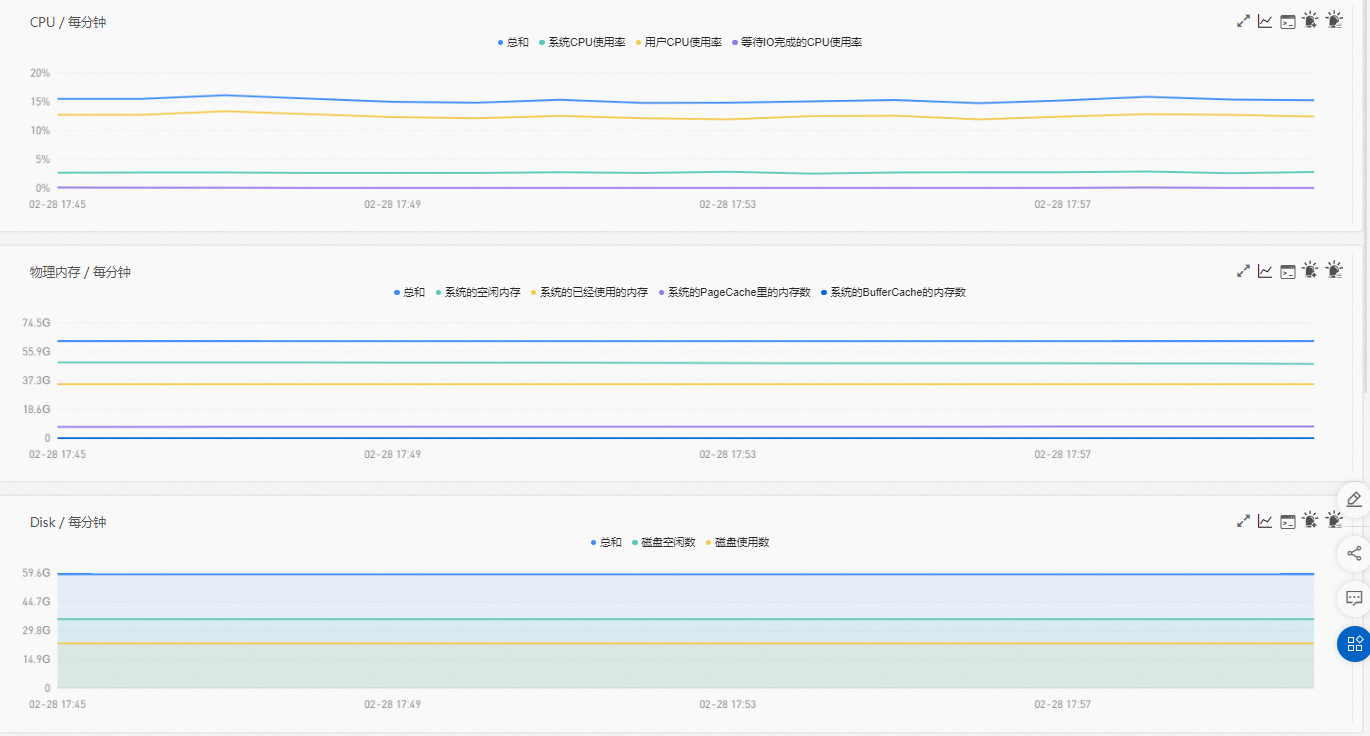Toggle 系统CPU使用率 legend series
Screen dimensions: 1370x736
[582, 42]
